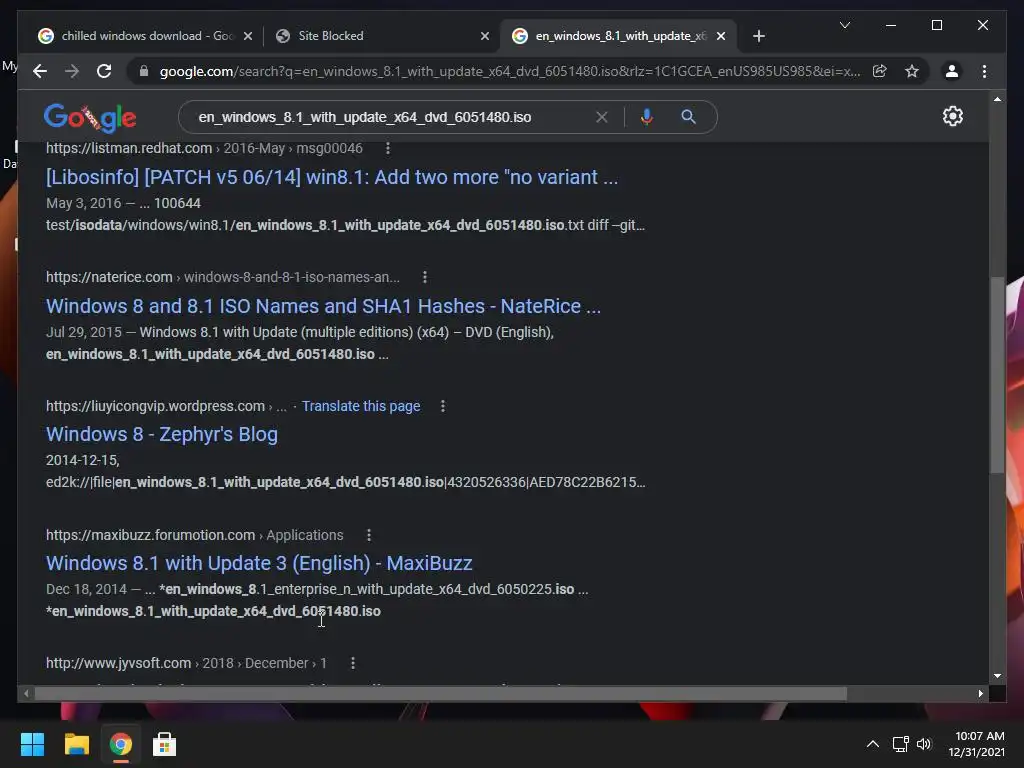Click the scroll up arrow

click(x=997, y=99)
